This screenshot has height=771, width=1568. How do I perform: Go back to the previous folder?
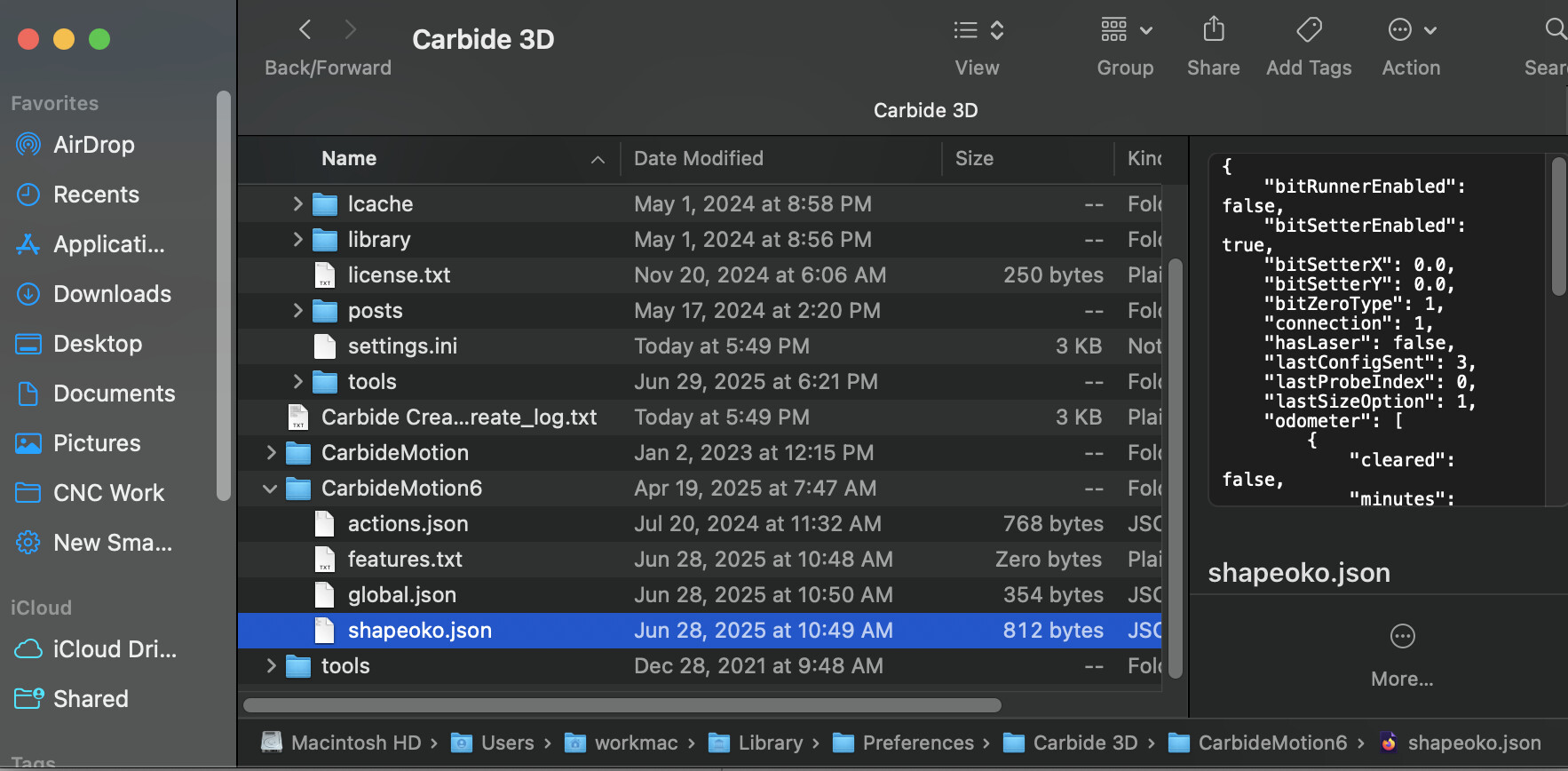click(305, 30)
